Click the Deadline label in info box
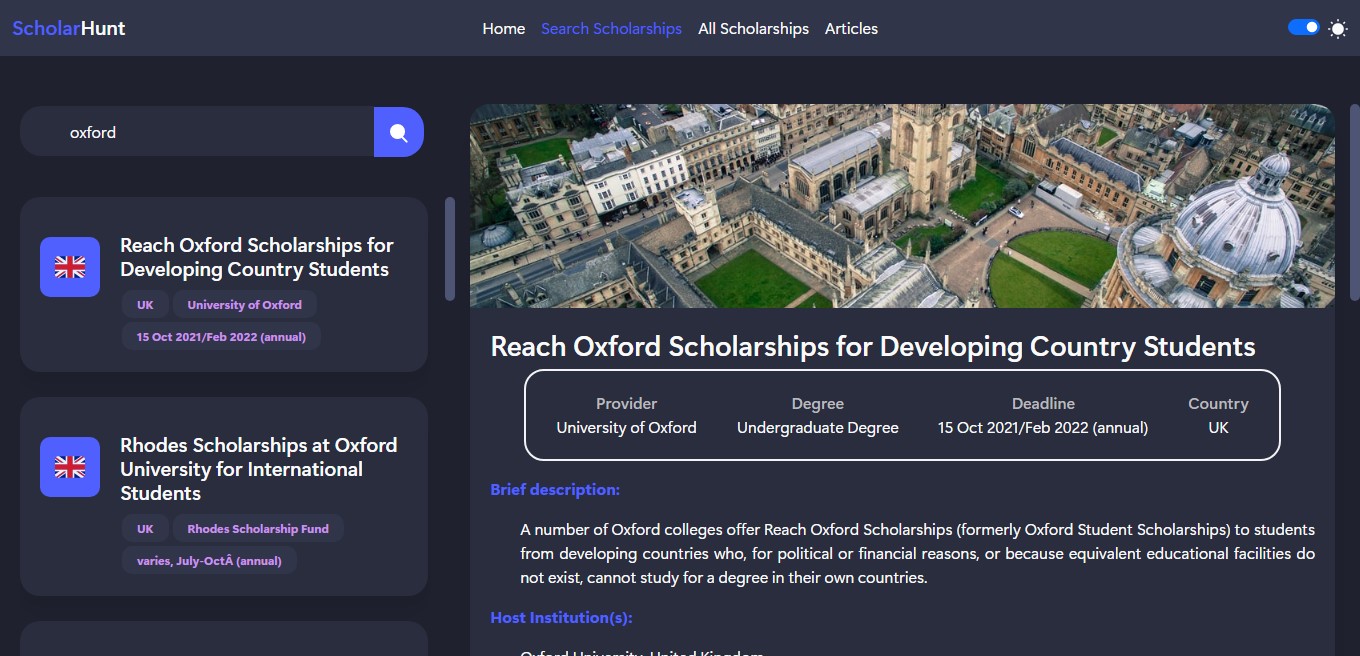 pyautogui.click(x=1043, y=404)
